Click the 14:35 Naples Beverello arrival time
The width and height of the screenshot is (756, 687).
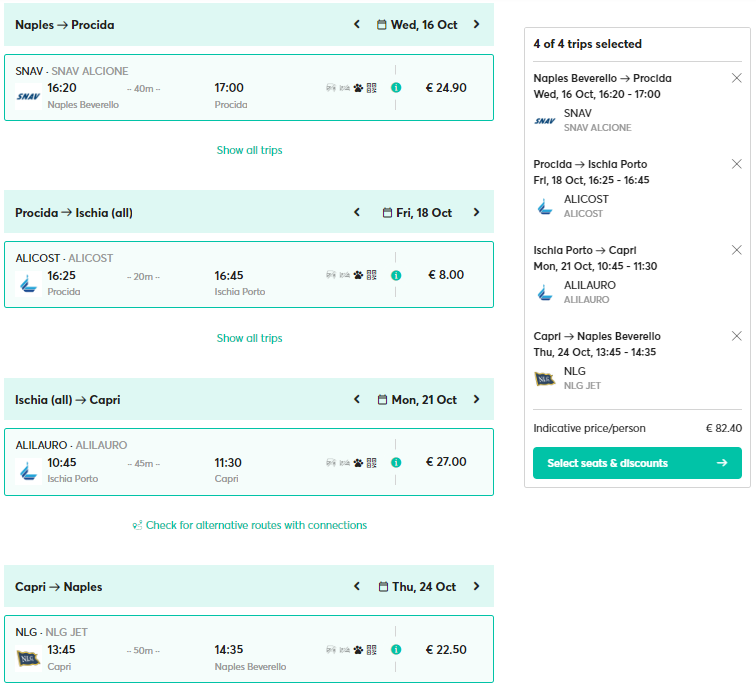(229, 650)
